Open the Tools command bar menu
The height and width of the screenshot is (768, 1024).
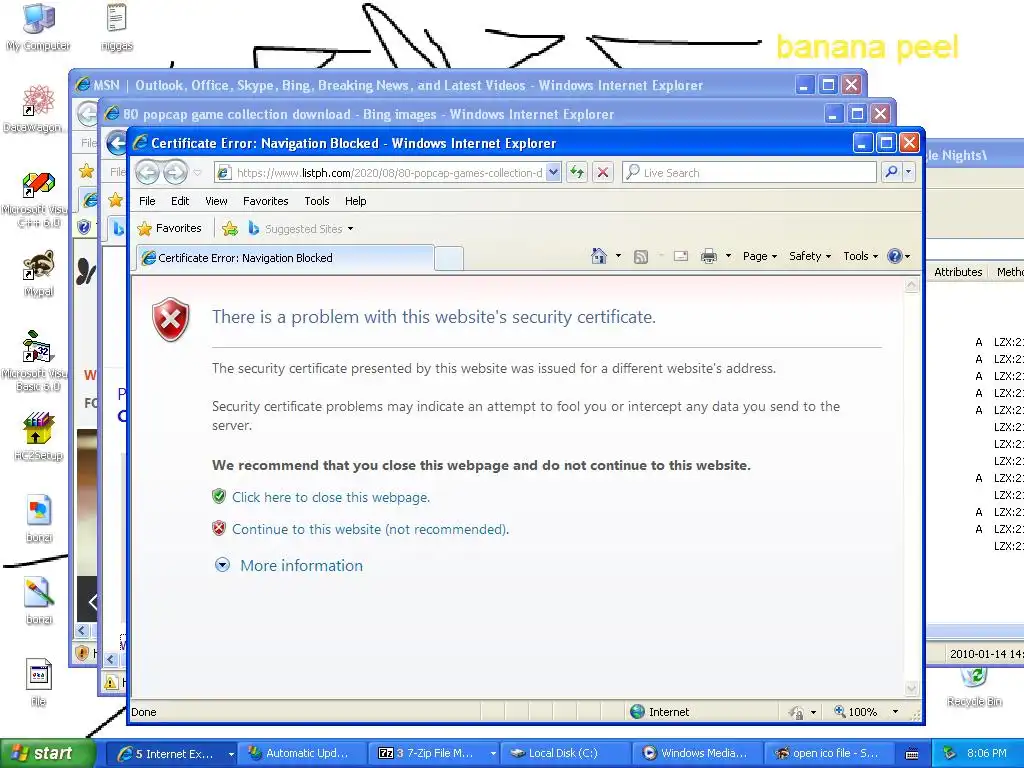pos(860,256)
